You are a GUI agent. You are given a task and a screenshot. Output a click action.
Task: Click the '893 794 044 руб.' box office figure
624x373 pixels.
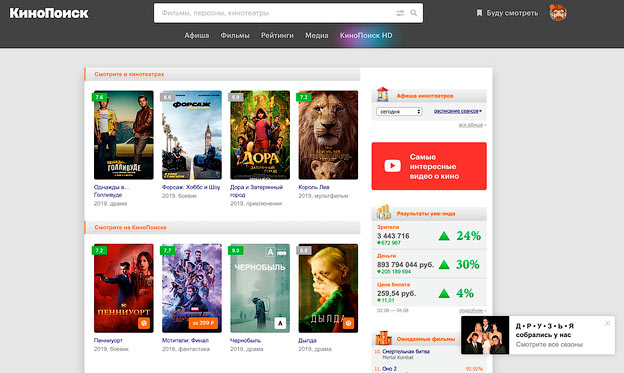coord(406,265)
